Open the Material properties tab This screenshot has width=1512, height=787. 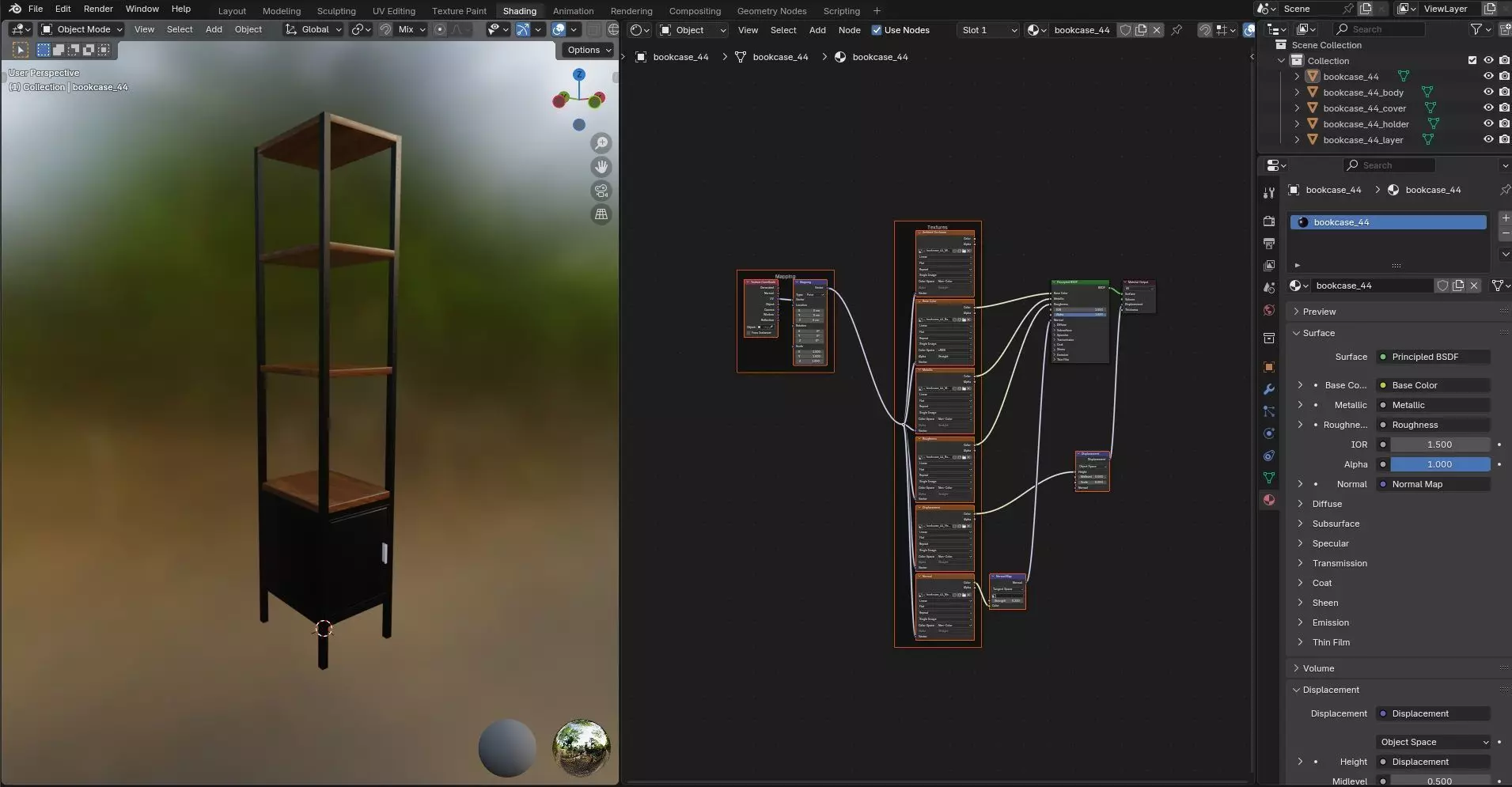(1269, 500)
